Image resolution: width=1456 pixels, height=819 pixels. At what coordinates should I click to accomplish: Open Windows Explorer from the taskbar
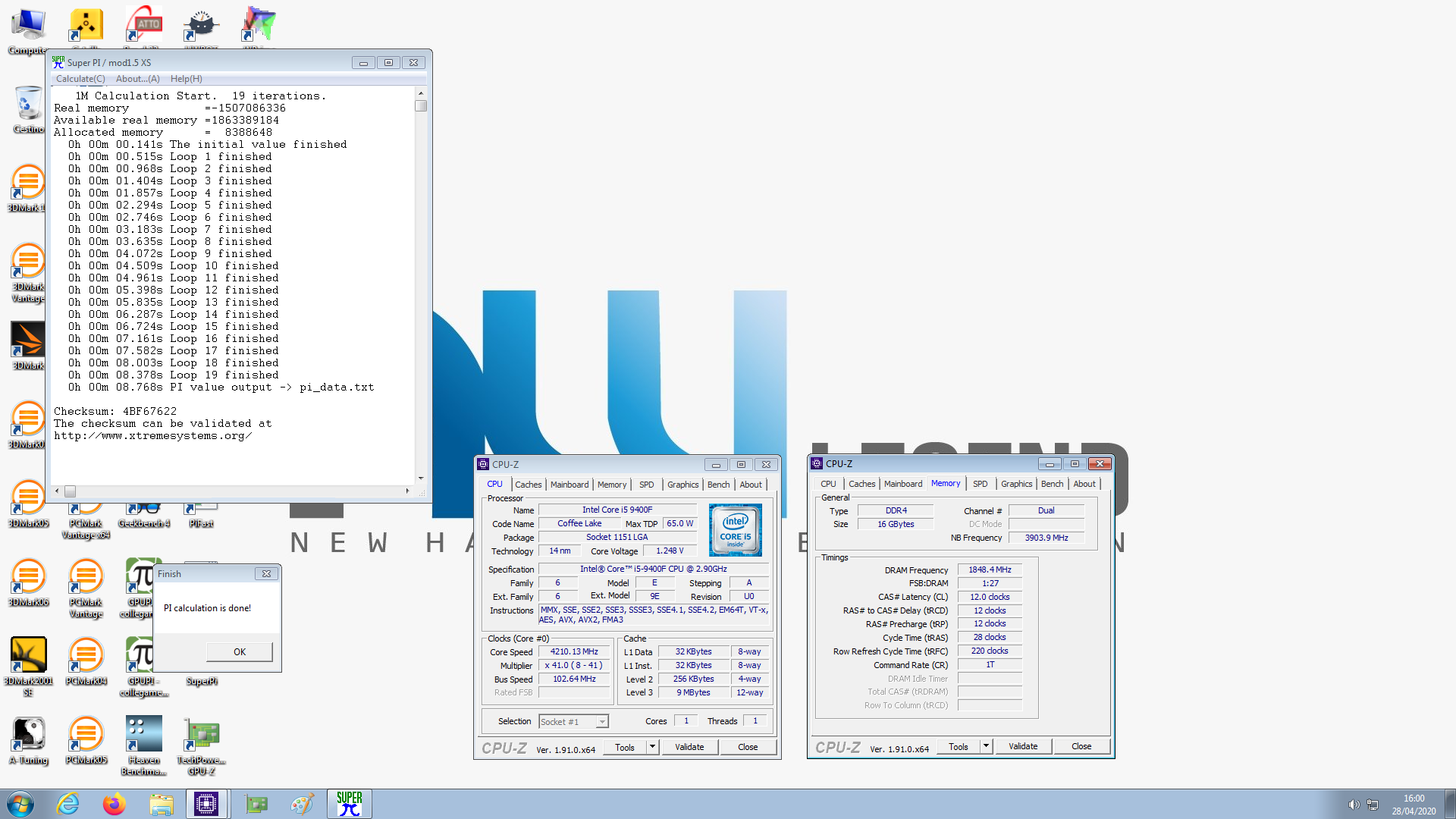click(x=161, y=804)
